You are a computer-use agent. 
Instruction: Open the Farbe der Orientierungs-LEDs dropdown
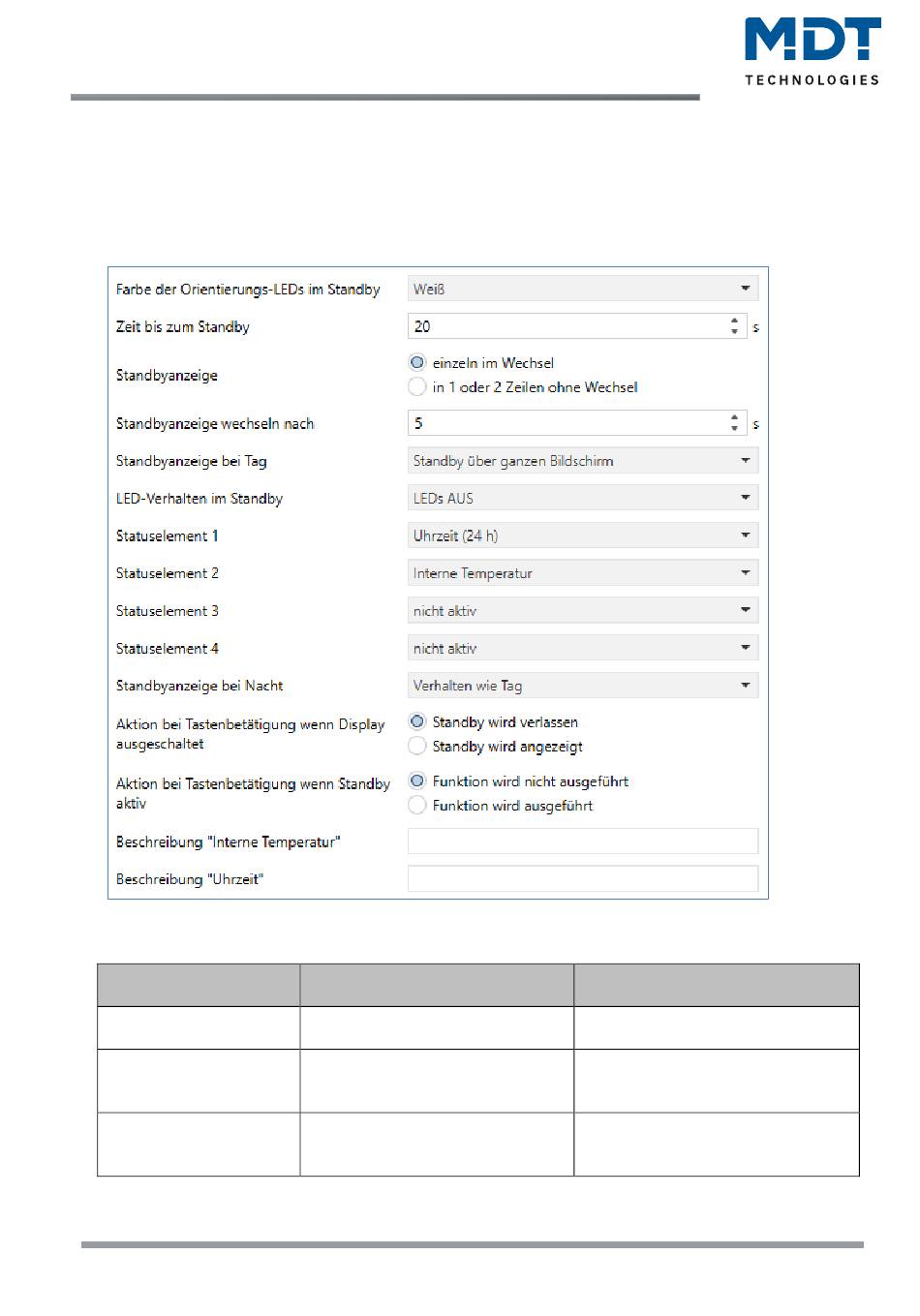coord(582,289)
